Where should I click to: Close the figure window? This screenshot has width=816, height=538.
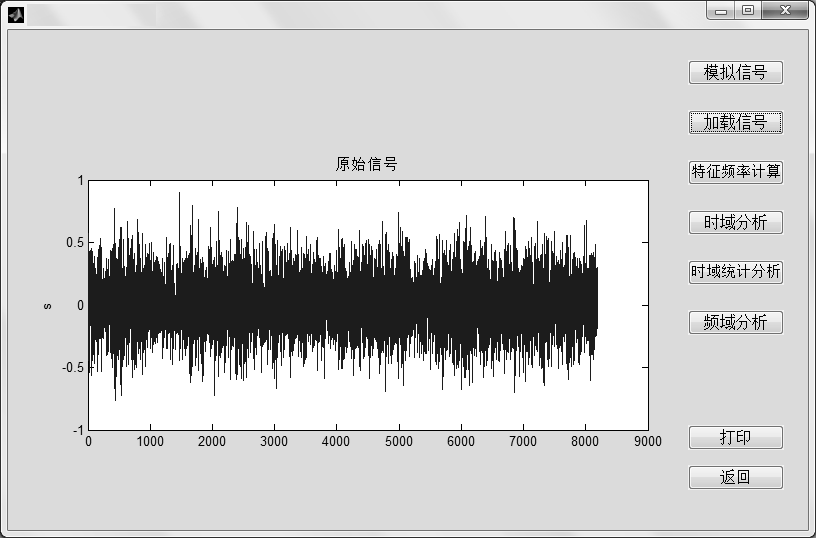(x=785, y=10)
